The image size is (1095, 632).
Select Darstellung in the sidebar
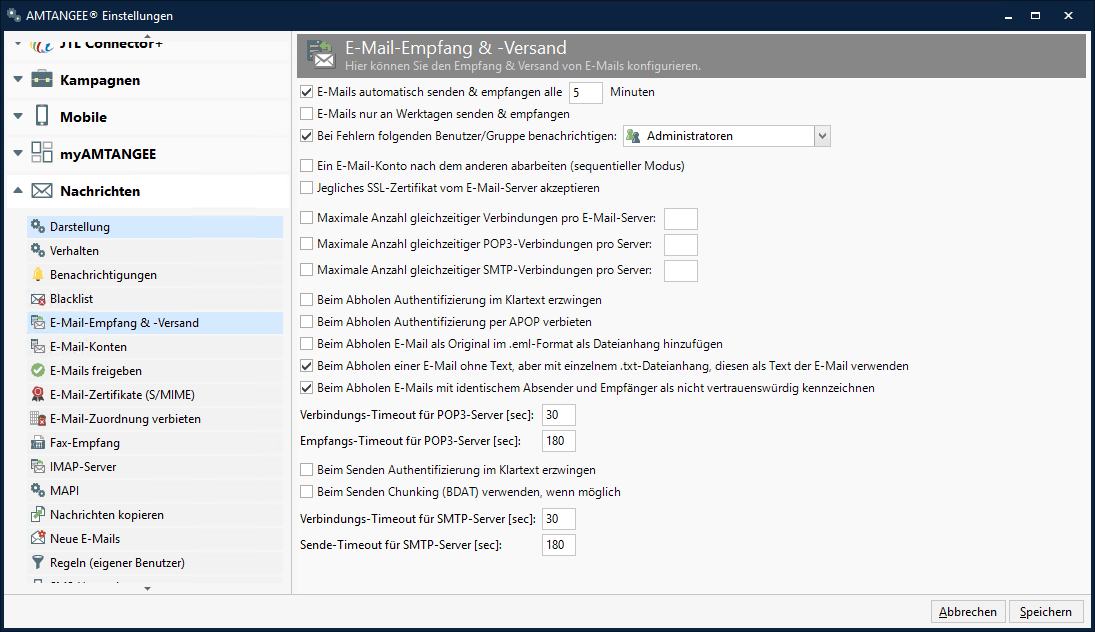(x=155, y=226)
